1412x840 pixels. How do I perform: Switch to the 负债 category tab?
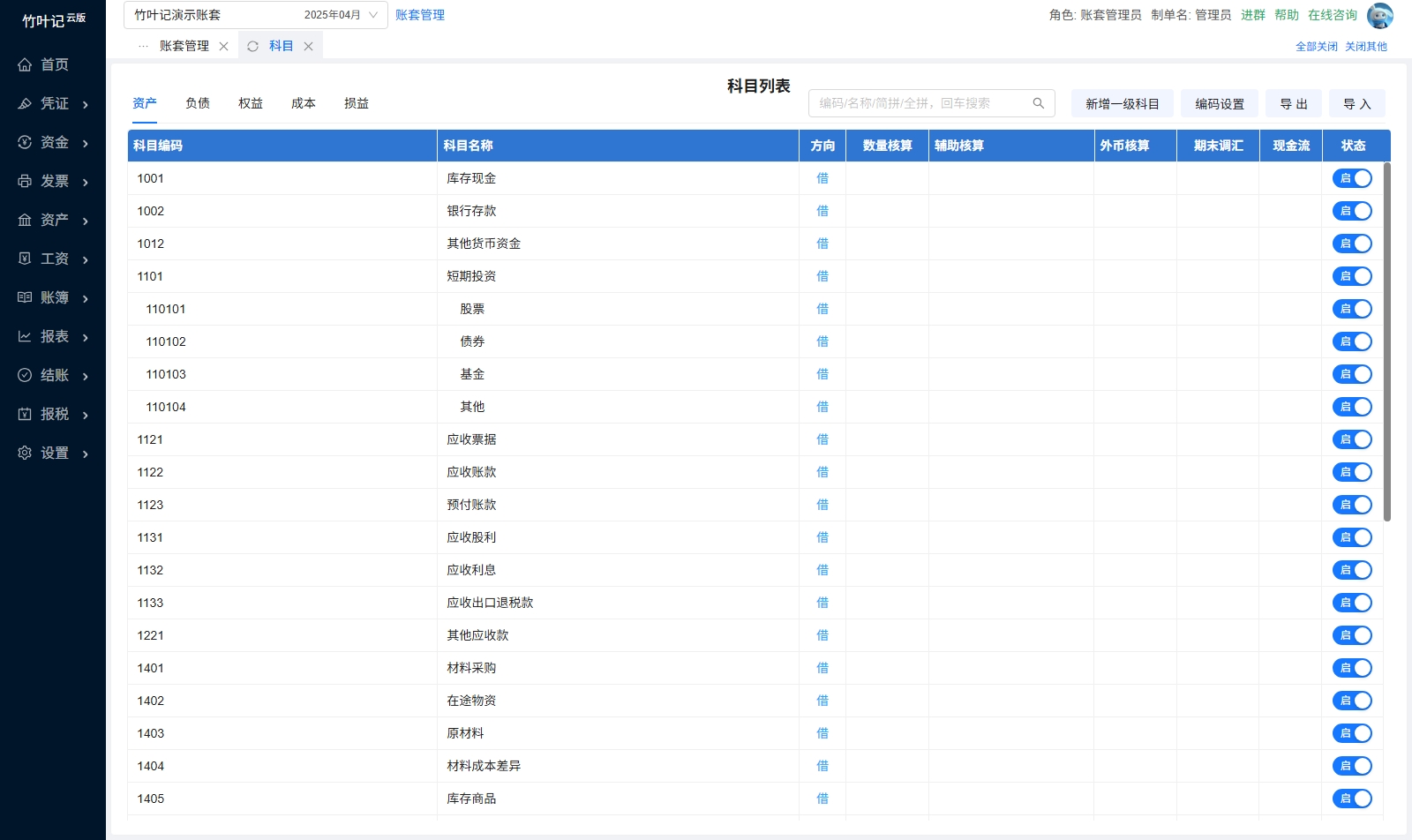pos(198,103)
